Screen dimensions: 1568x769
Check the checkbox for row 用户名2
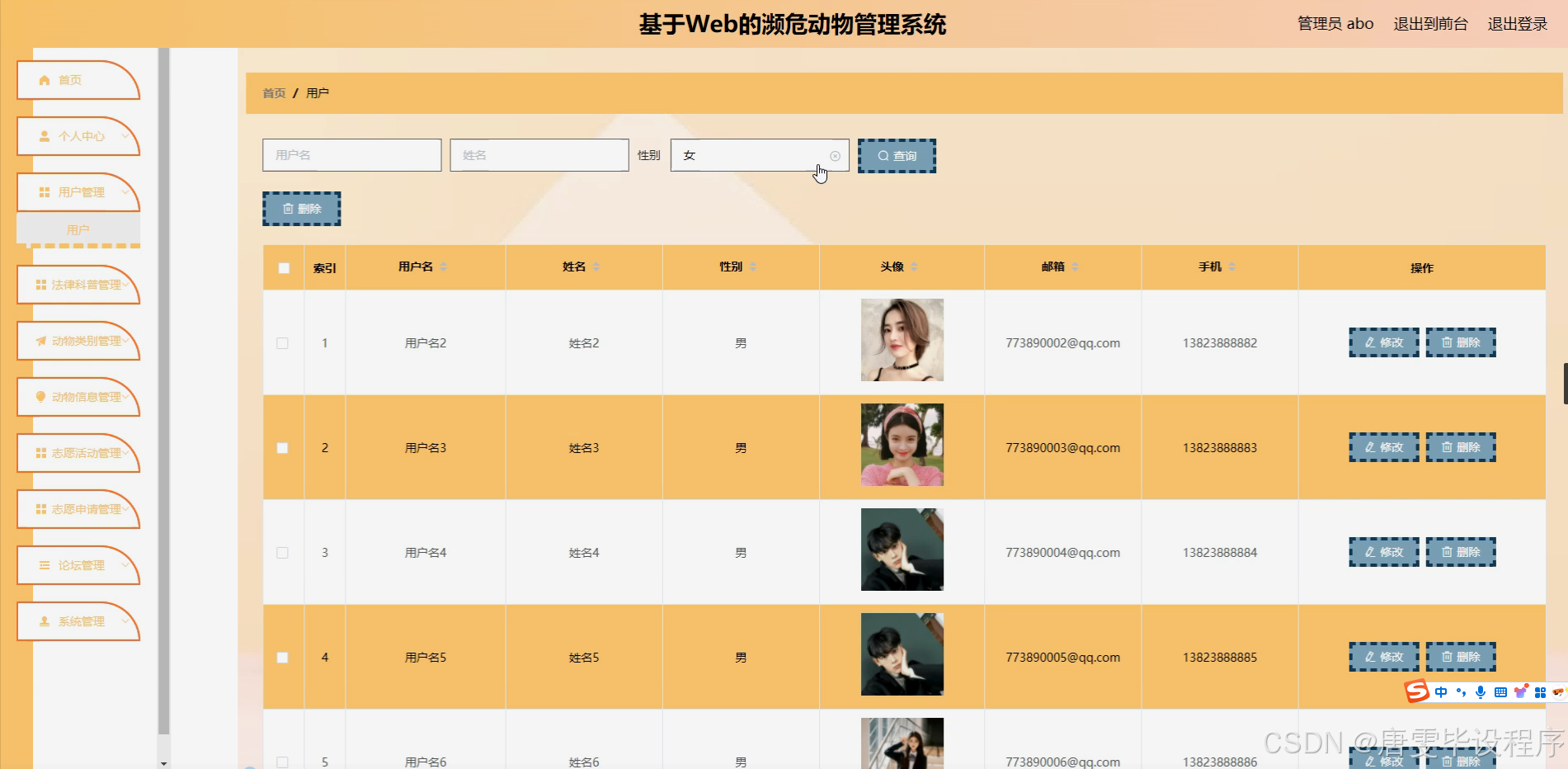(x=282, y=343)
